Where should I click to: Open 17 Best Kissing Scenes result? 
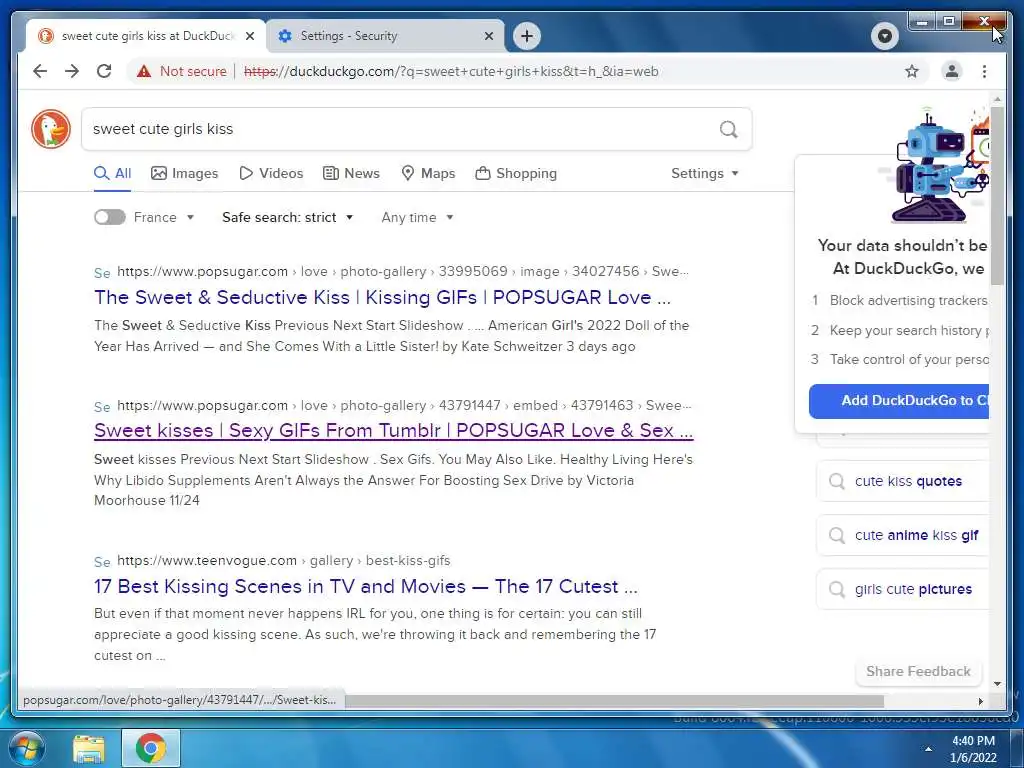(366, 586)
